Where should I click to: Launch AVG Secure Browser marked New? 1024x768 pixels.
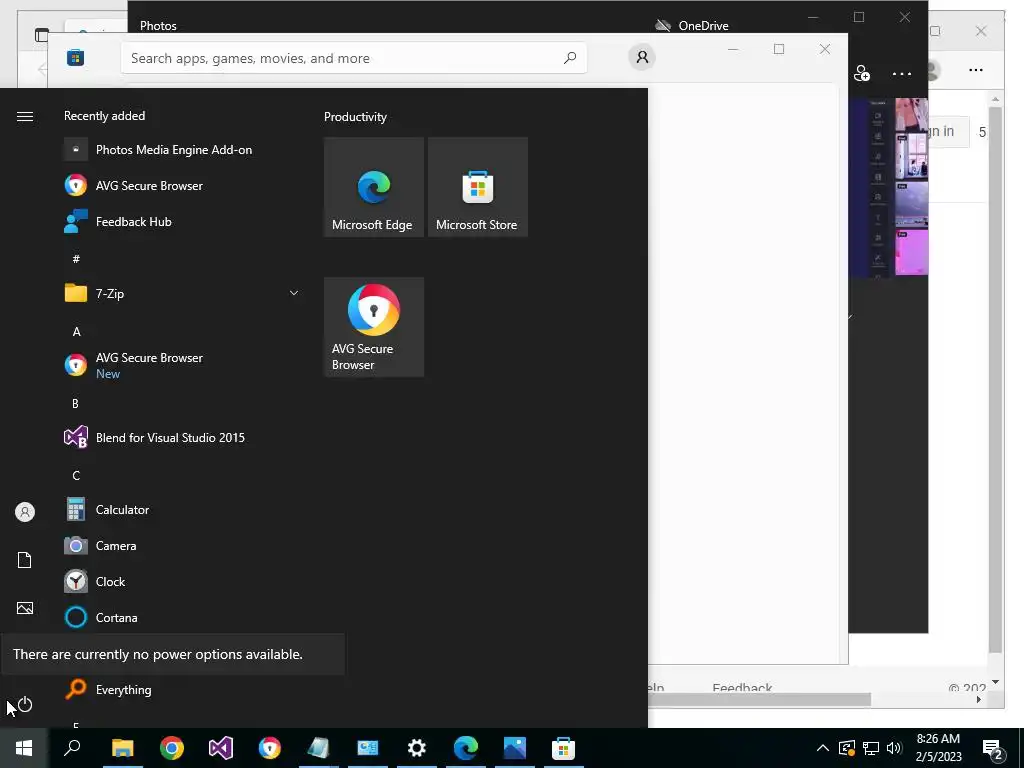tap(183, 365)
